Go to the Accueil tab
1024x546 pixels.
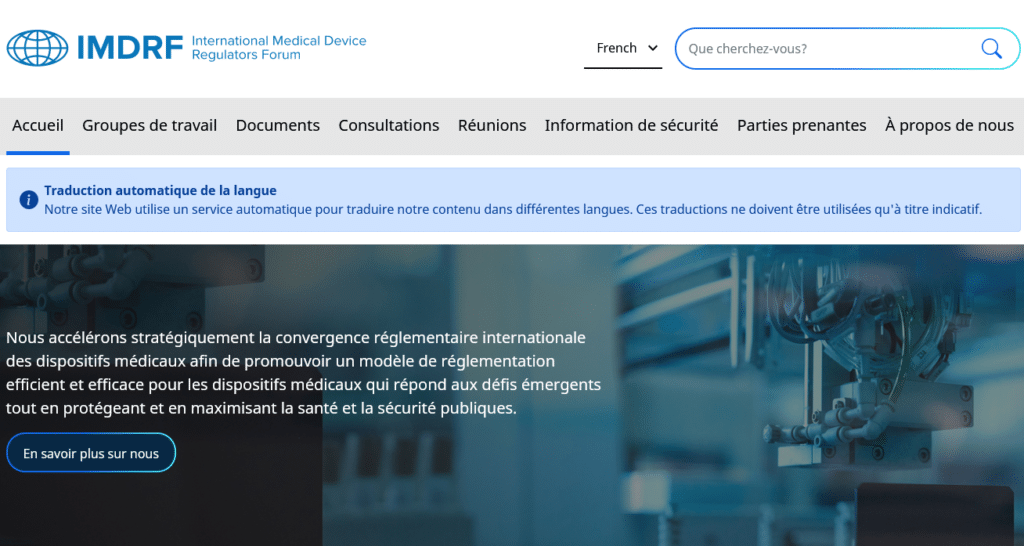click(x=38, y=125)
